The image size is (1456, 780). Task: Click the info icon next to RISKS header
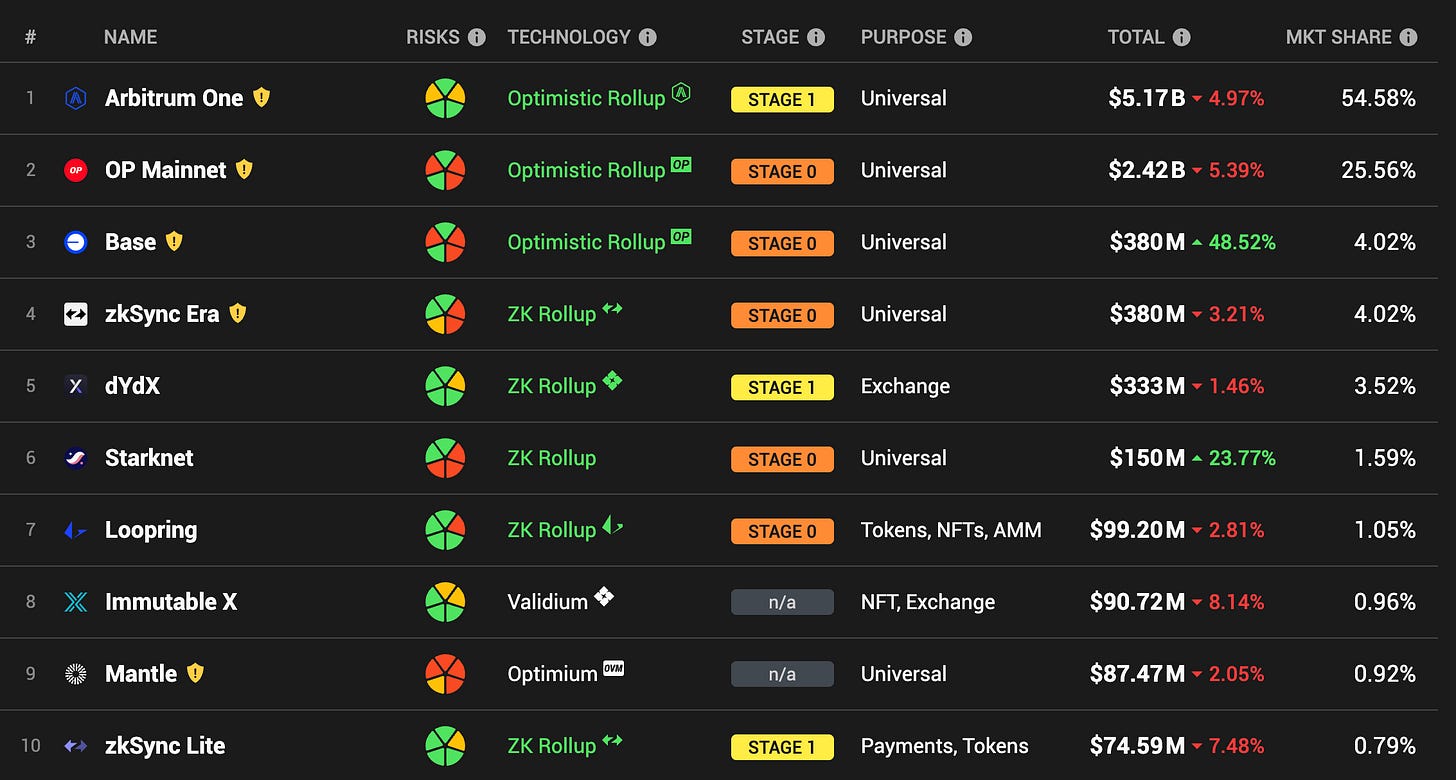[x=476, y=37]
